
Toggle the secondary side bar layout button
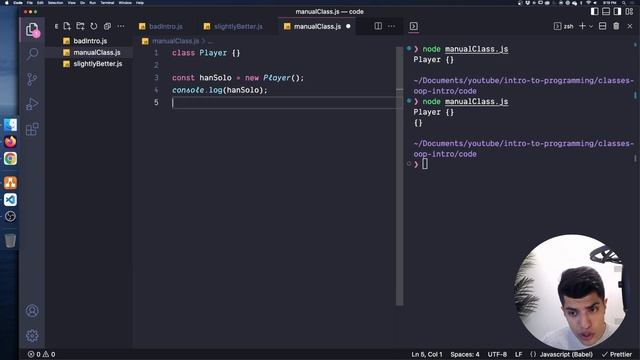point(618,11)
